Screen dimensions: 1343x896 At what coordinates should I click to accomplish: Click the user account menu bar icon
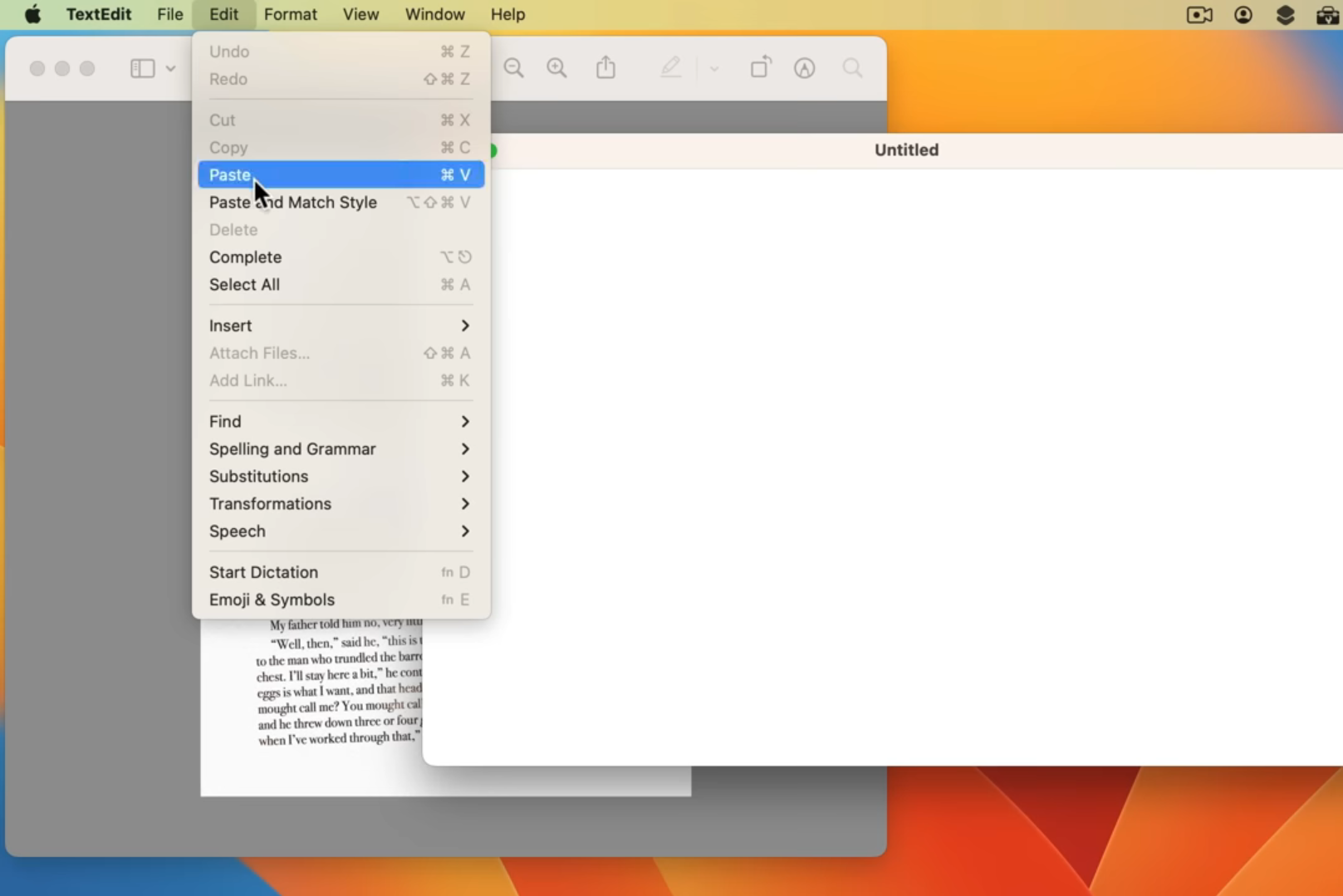click(1243, 14)
